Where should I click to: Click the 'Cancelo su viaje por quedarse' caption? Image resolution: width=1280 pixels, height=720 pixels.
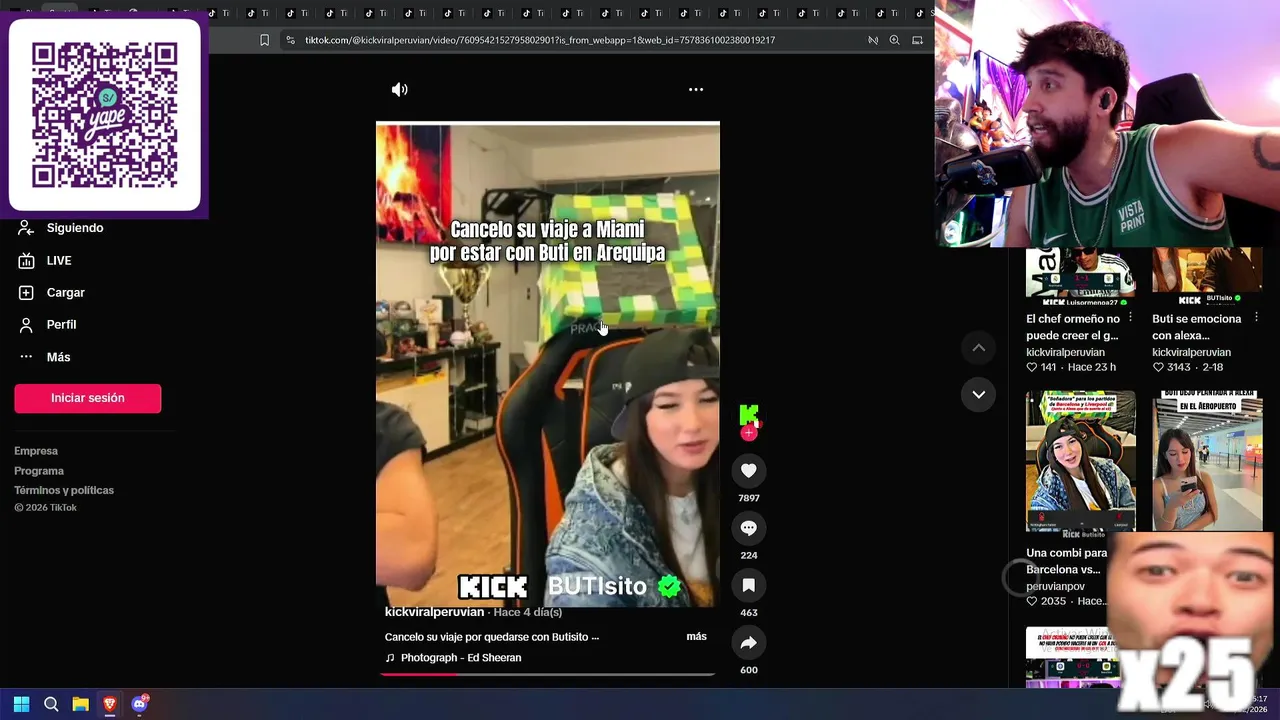492,637
